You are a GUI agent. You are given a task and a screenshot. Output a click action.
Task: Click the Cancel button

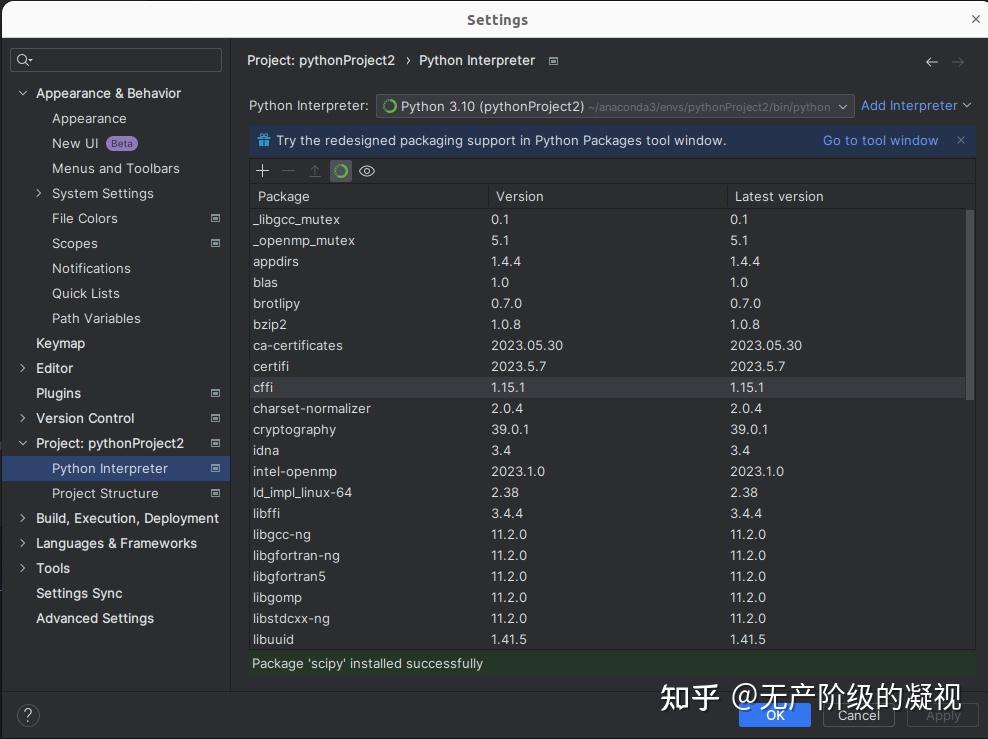(x=858, y=716)
